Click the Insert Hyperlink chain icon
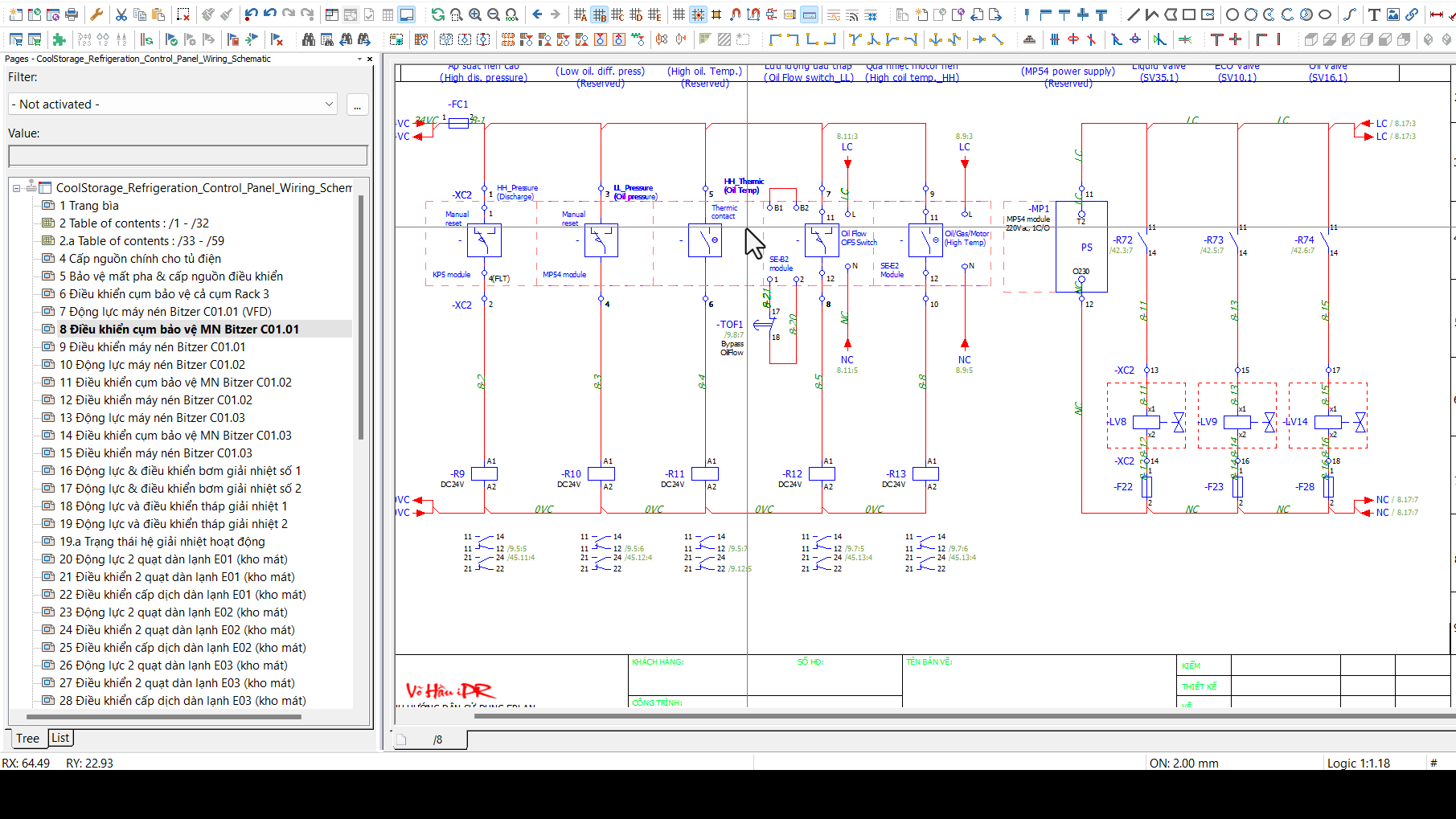The height and width of the screenshot is (819, 1456). click(1412, 14)
